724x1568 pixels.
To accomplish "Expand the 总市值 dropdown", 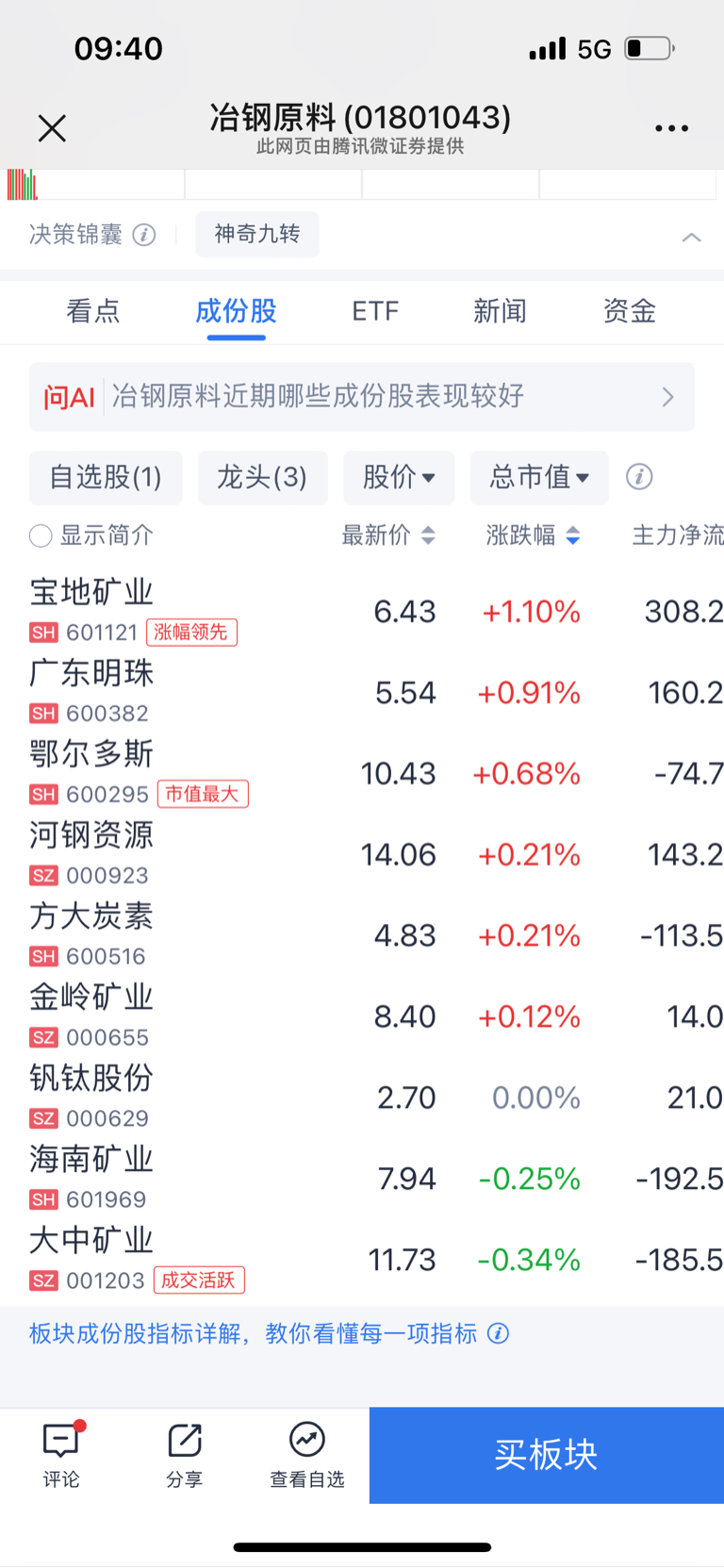I will pos(539,477).
